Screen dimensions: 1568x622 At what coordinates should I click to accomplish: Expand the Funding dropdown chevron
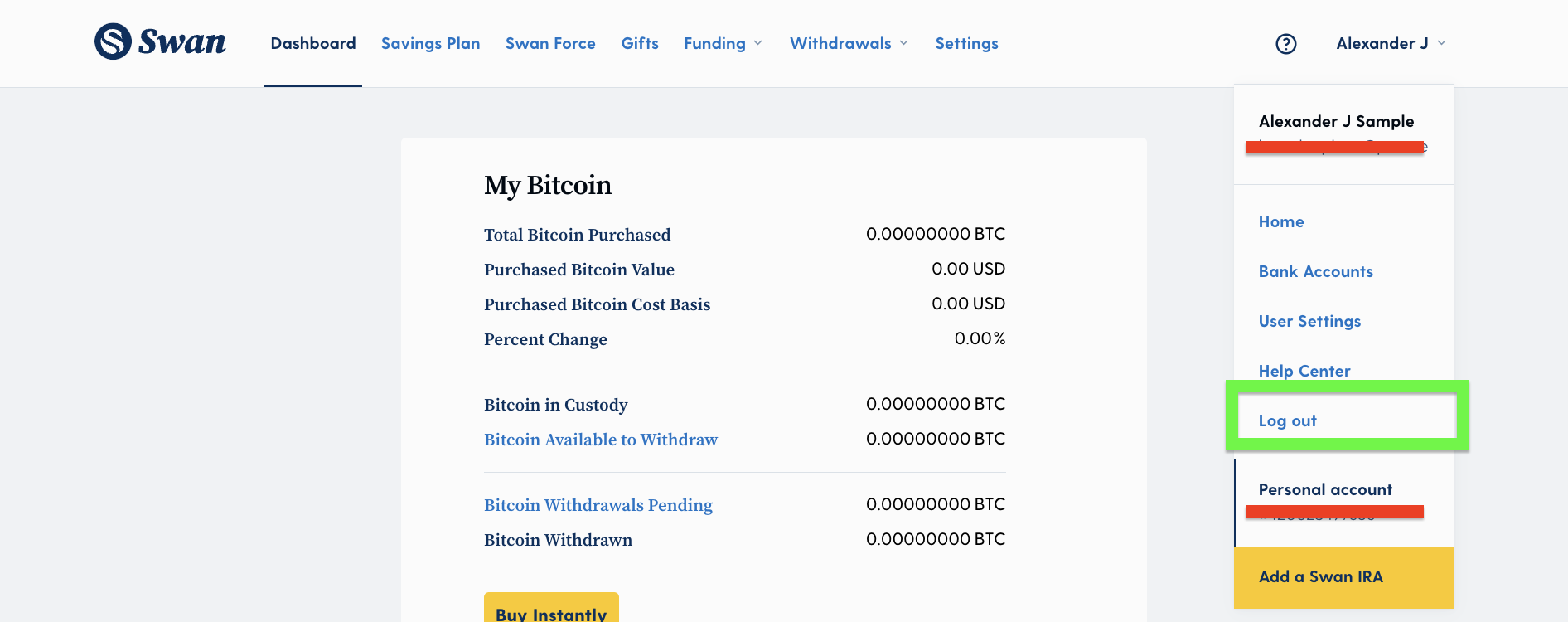pyautogui.click(x=757, y=43)
